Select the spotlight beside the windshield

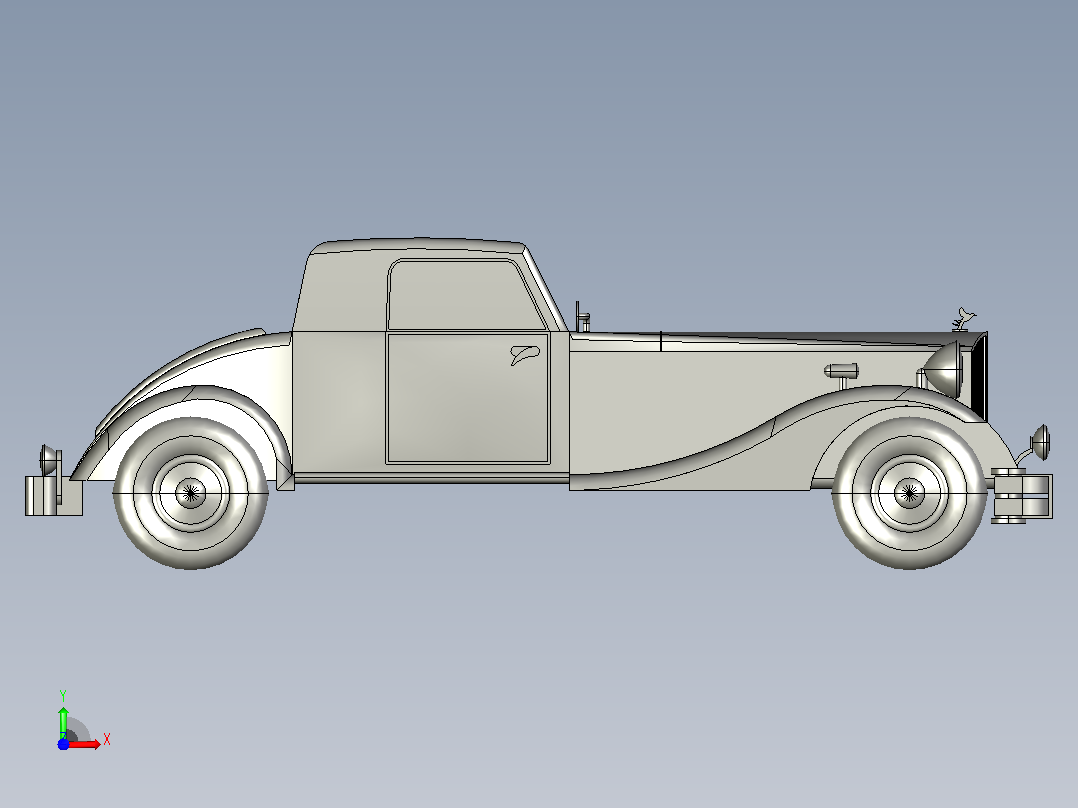[x=582, y=316]
